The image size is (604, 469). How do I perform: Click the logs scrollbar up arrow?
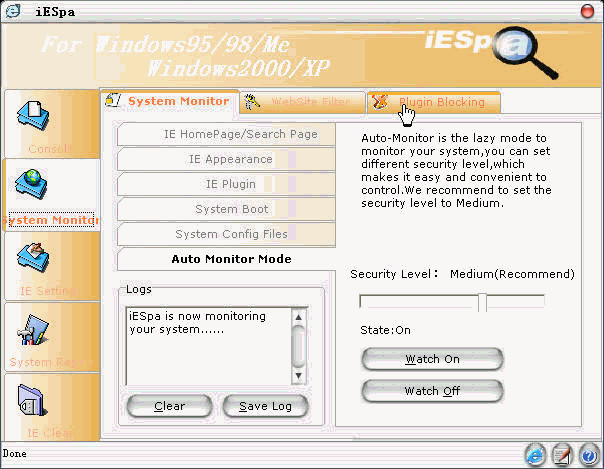click(299, 317)
